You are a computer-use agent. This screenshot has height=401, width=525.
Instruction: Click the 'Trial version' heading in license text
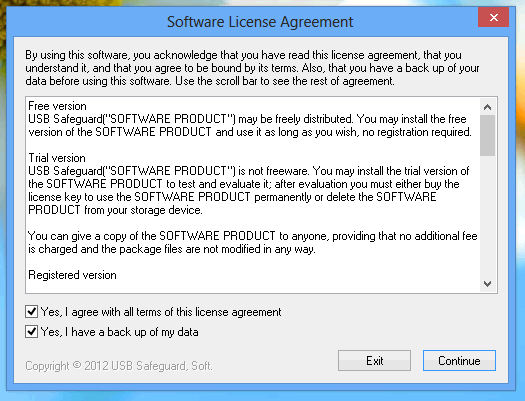pos(57,158)
